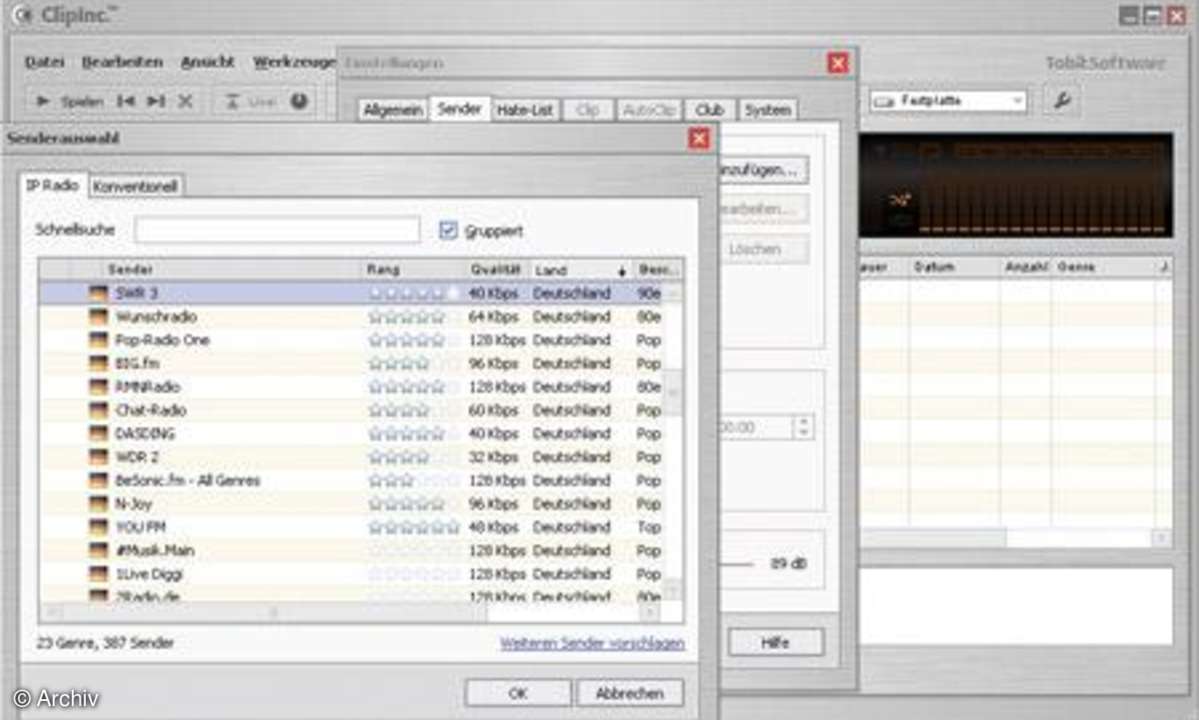1199x720 pixels.
Task: Switch to the Konventionell tab
Action: [135, 186]
